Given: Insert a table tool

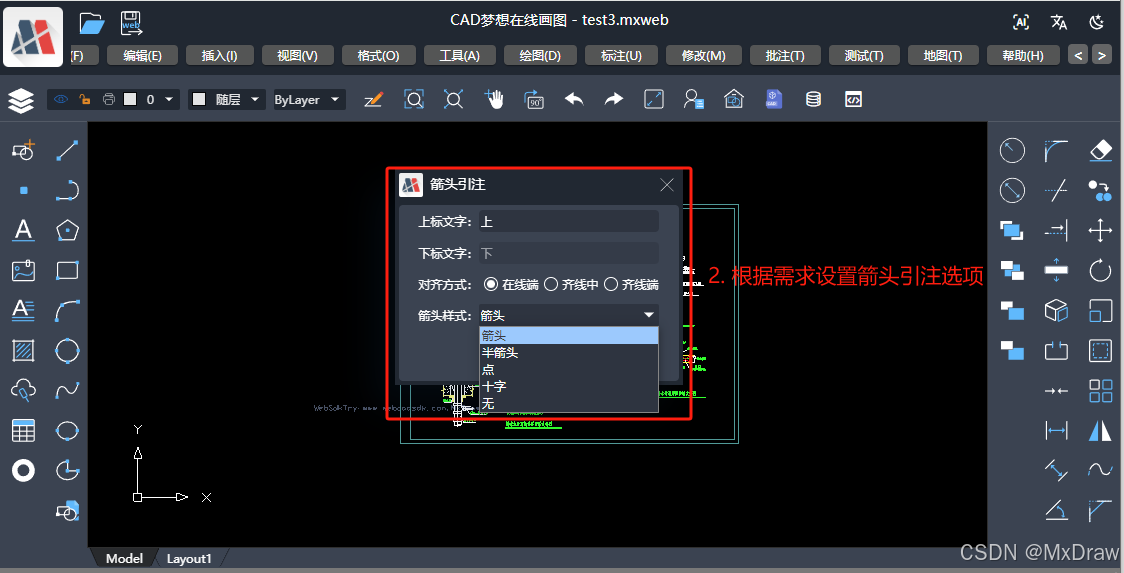Looking at the screenshot, I should 23,431.
